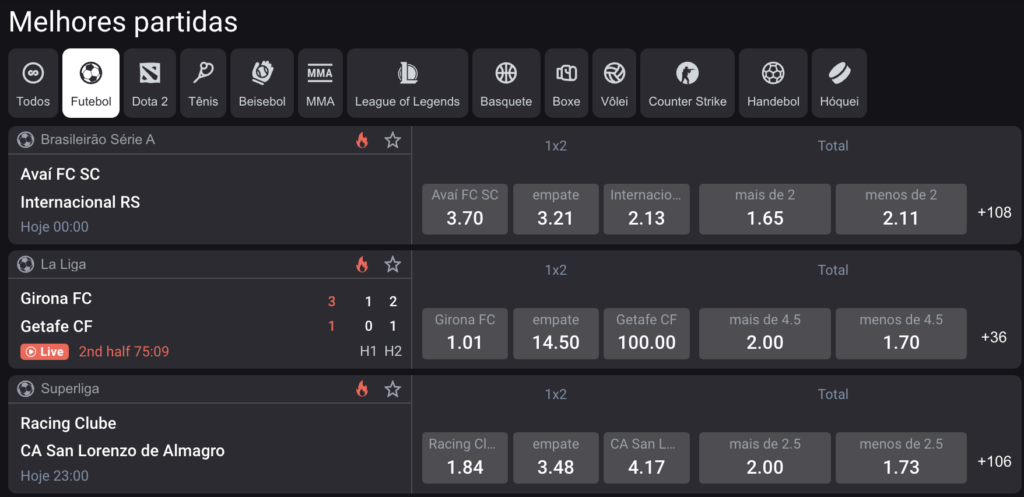Switch to the Counter Strike tab
The height and width of the screenshot is (497, 1024).
click(x=687, y=83)
